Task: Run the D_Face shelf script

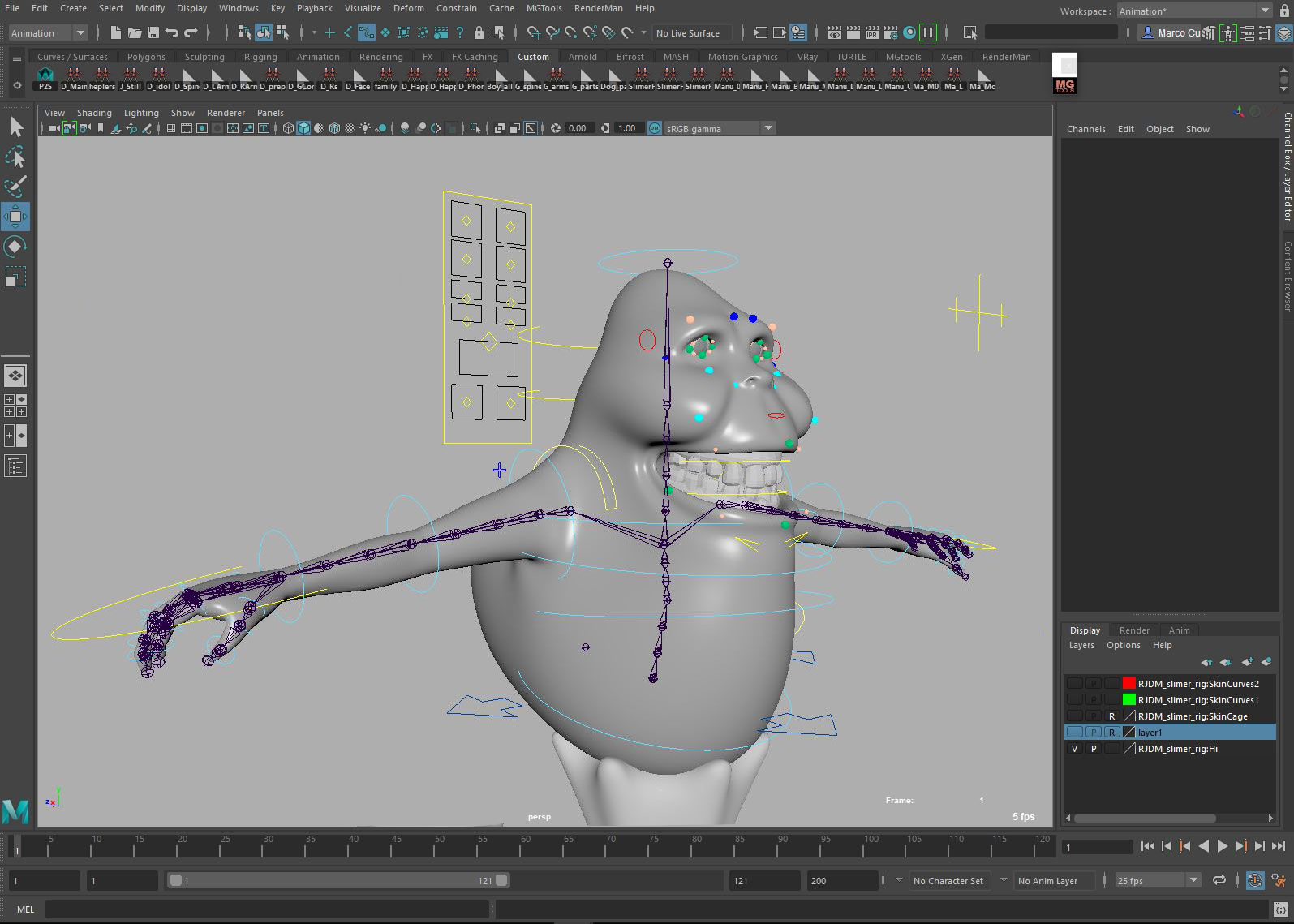Action: tap(357, 79)
